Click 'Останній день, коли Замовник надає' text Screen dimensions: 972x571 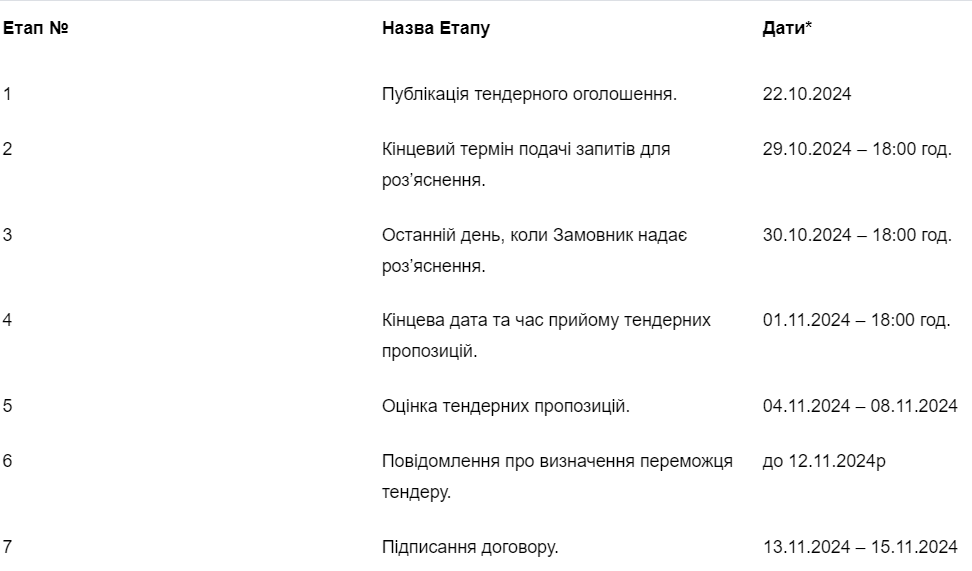[x=534, y=236]
